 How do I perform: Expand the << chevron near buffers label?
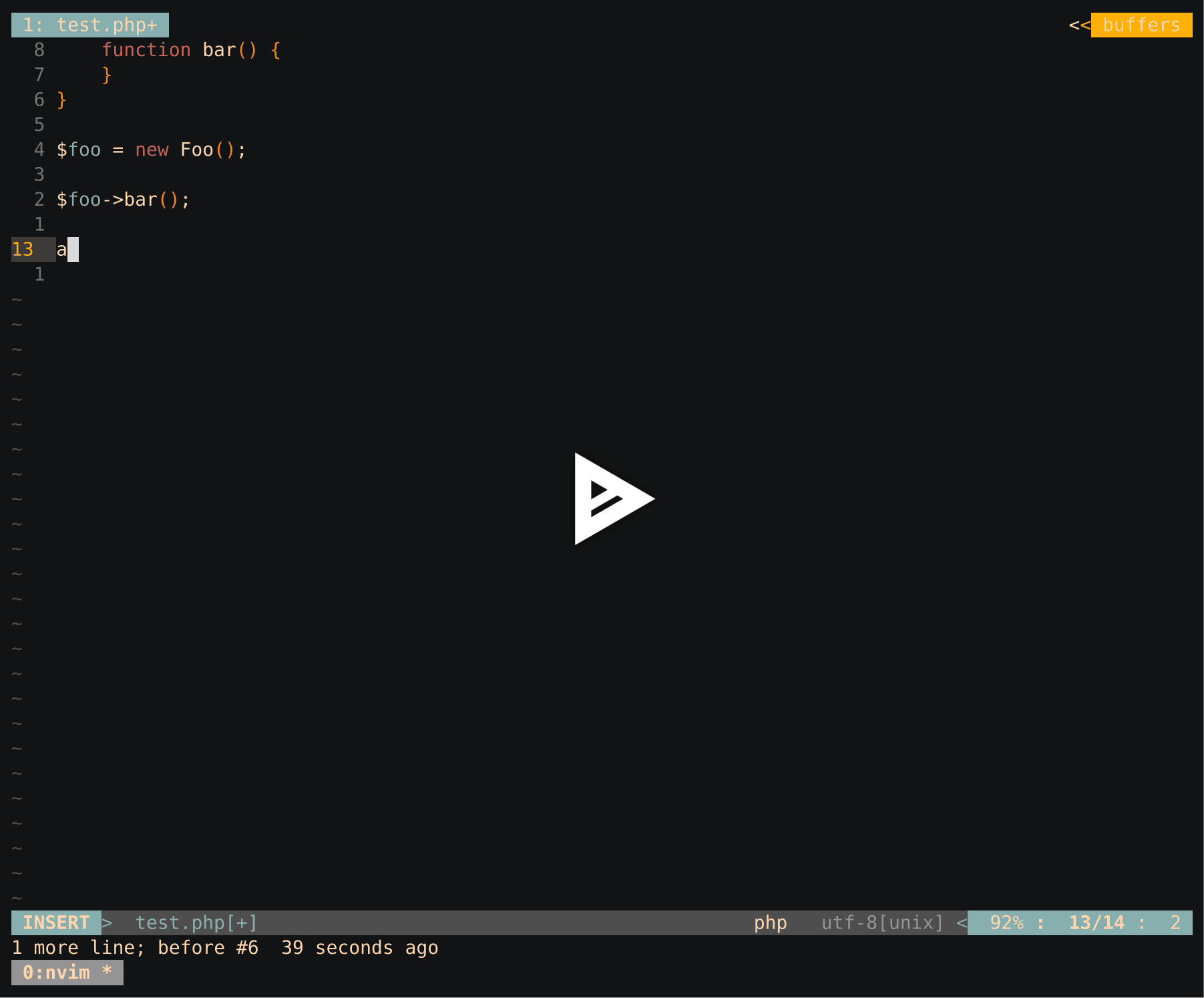(x=1078, y=25)
